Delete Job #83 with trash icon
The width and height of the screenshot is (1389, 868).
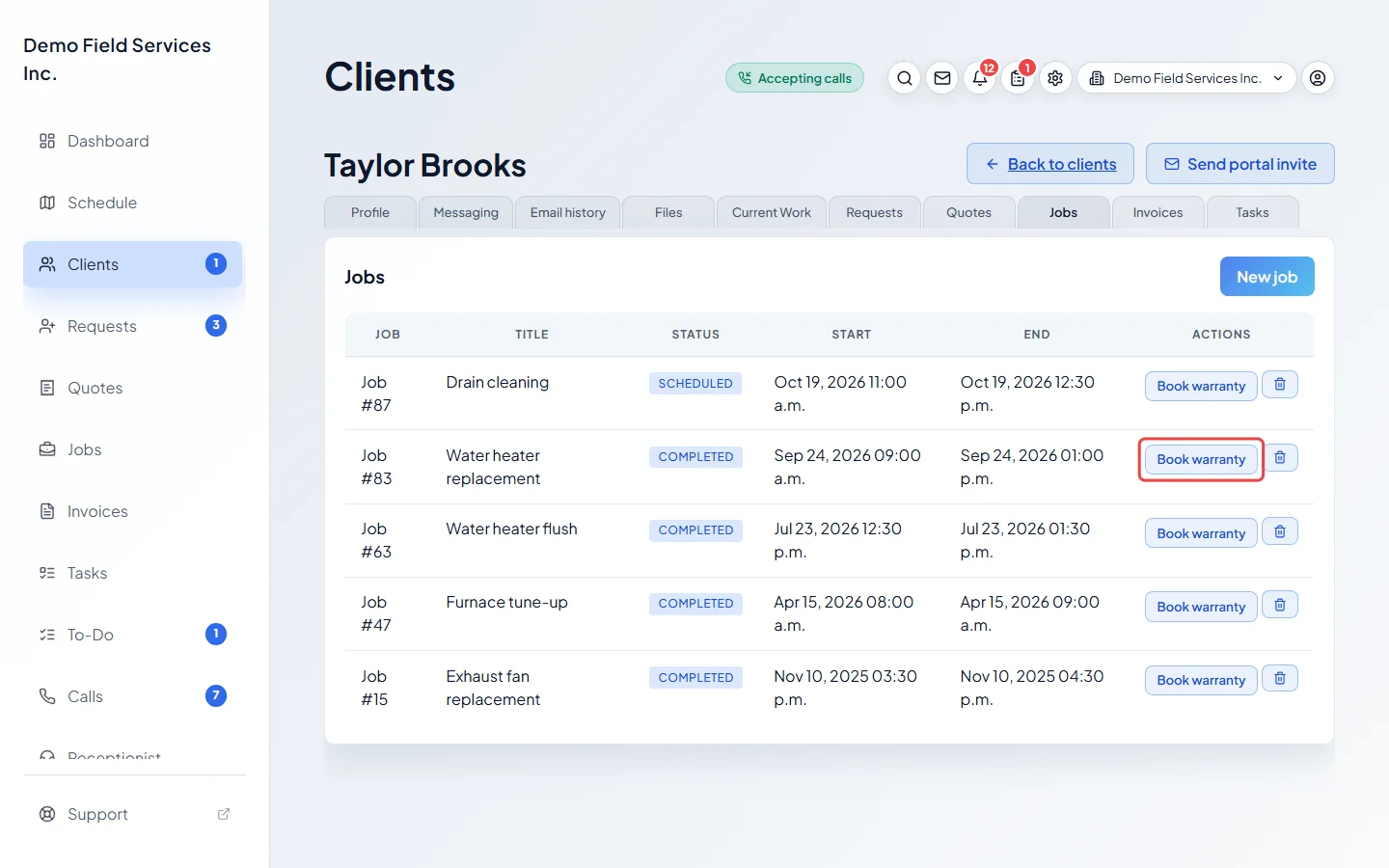coord(1280,458)
